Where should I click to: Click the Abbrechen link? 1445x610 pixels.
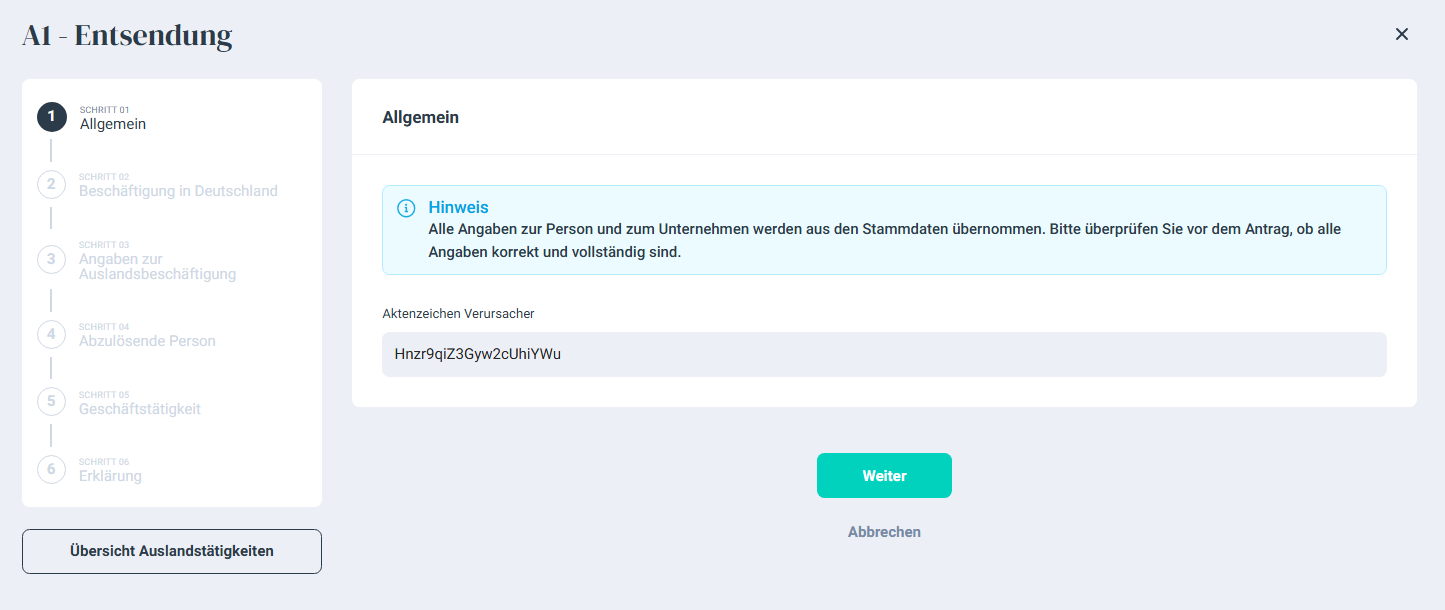(884, 532)
